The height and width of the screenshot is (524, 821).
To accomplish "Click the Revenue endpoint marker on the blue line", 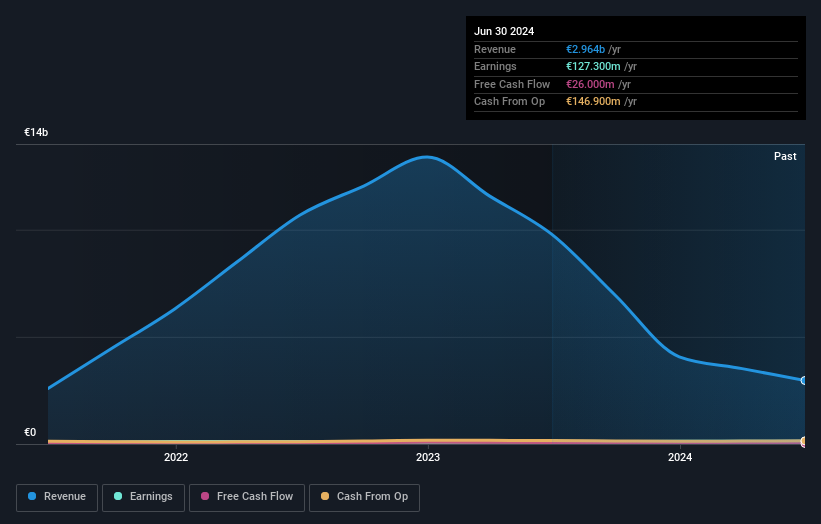I will tap(804, 381).
